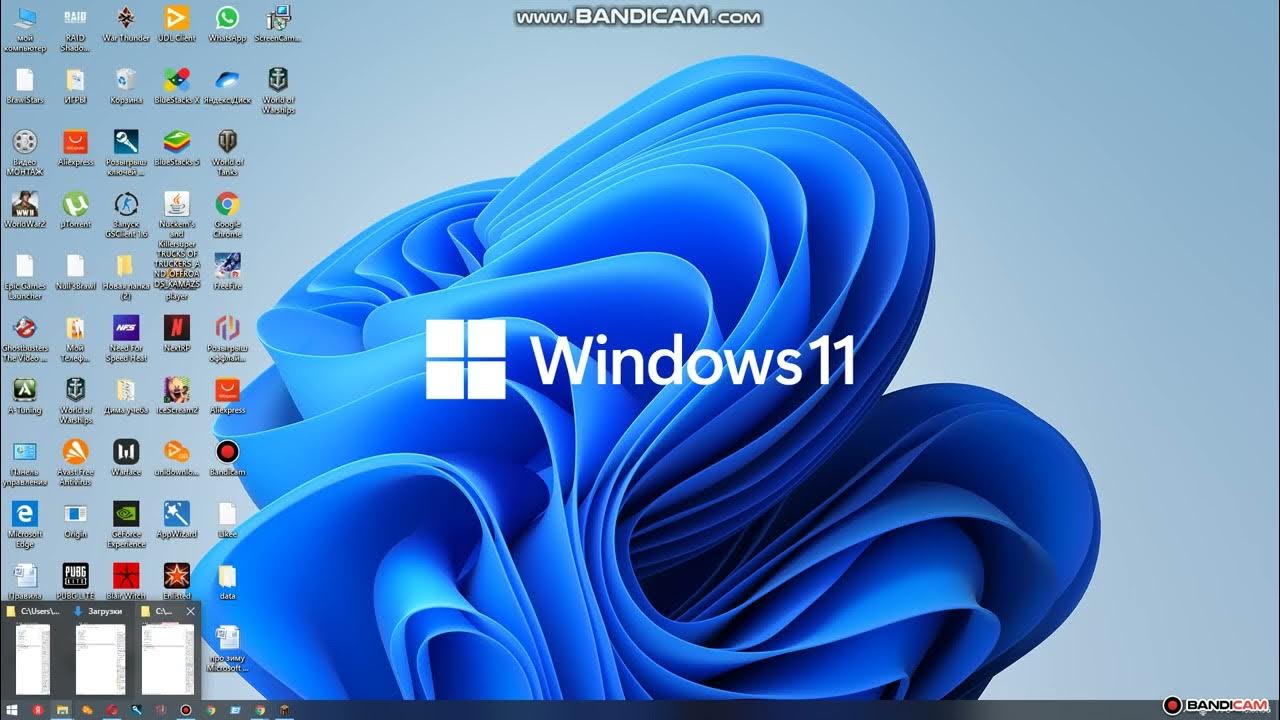The height and width of the screenshot is (720, 1280).
Task: Open Панель управления control panel icon
Action: pyautogui.click(x=25, y=463)
